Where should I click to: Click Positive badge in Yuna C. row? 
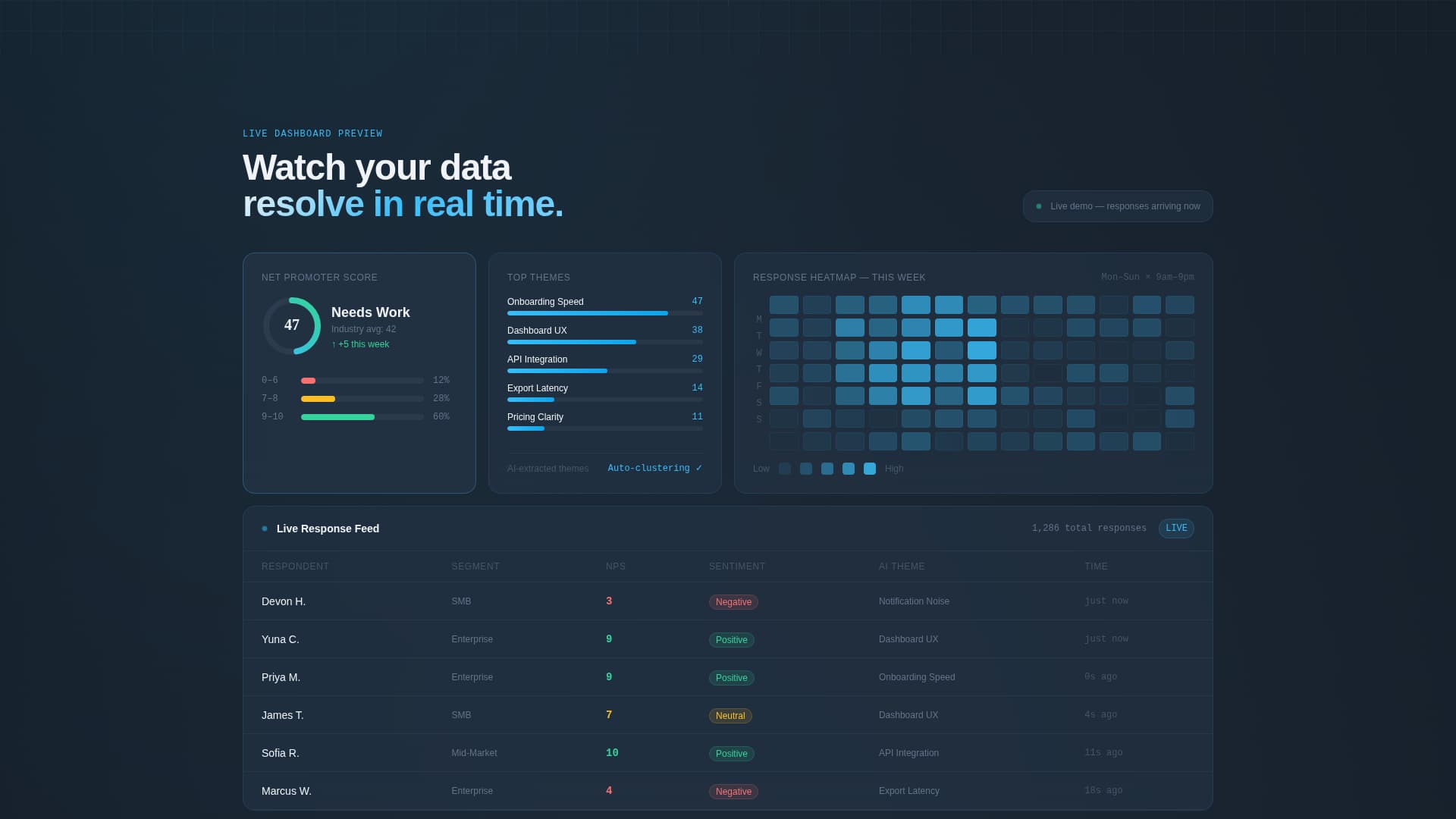(731, 640)
